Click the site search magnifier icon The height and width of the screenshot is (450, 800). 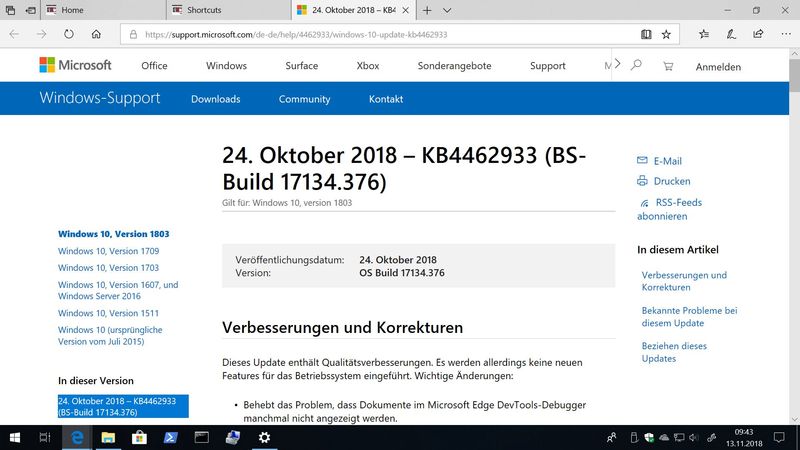click(x=636, y=65)
